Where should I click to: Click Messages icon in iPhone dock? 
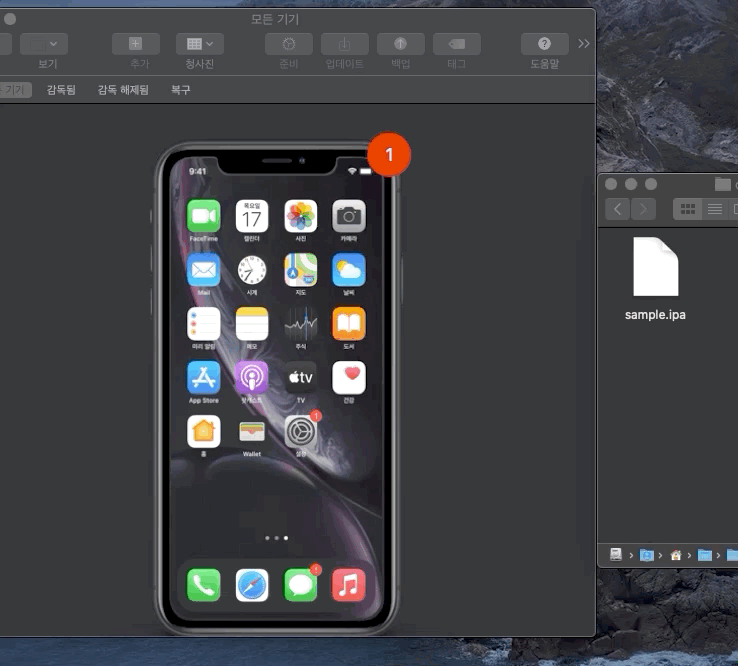pos(301,586)
